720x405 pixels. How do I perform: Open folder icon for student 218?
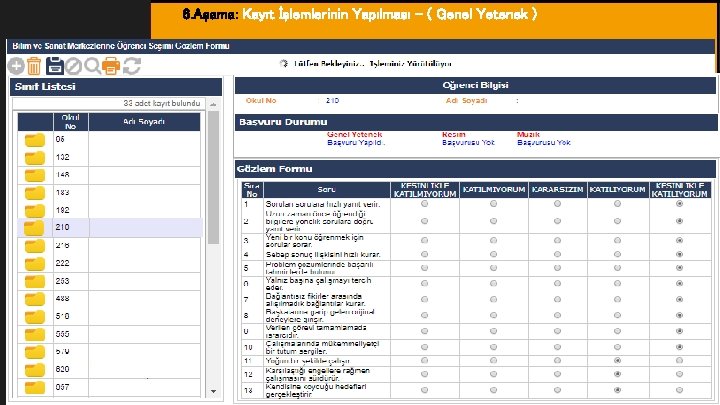pos(35,246)
